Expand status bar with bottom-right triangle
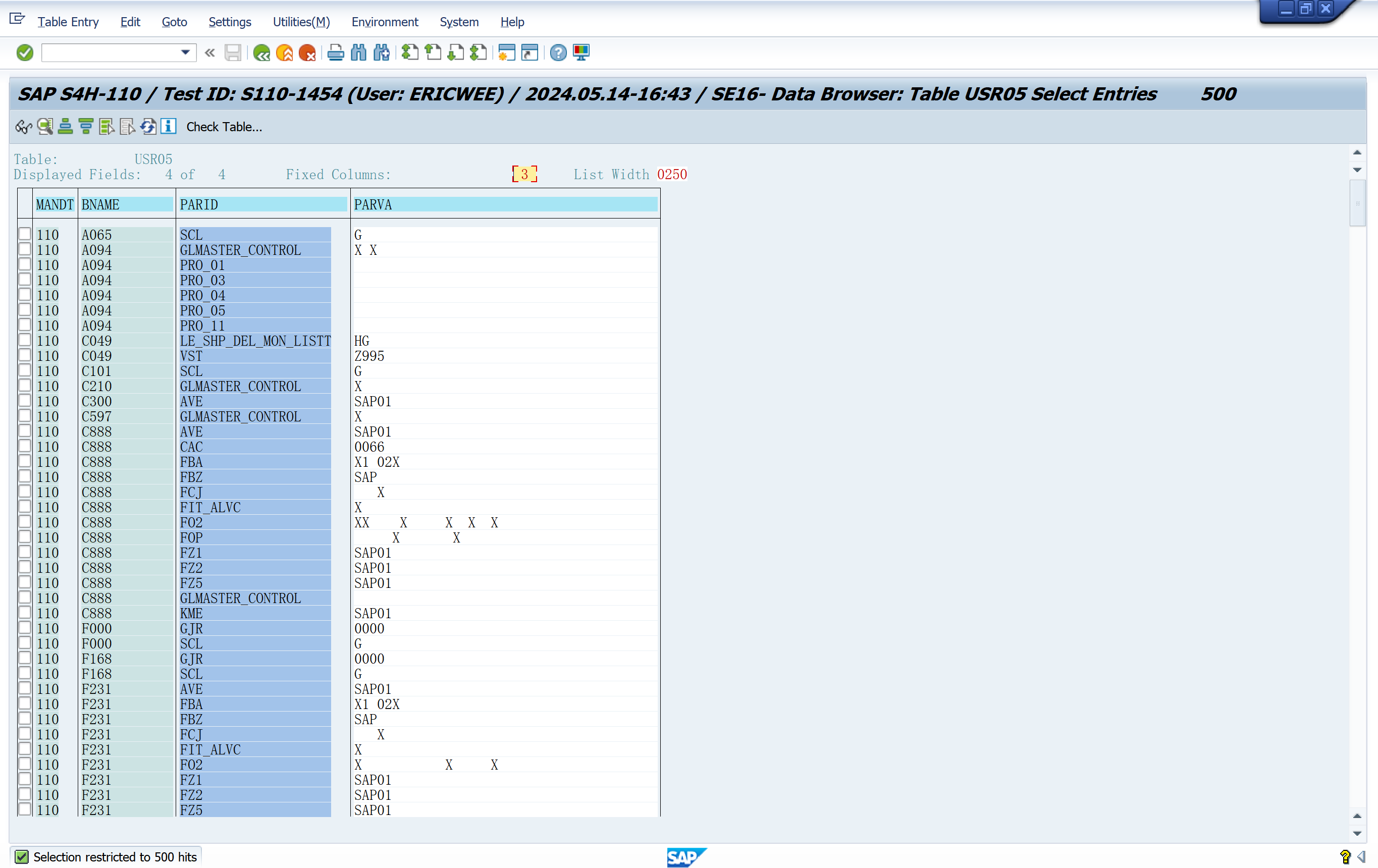The width and height of the screenshot is (1378, 868). pyautogui.click(x=1361, y=856)
